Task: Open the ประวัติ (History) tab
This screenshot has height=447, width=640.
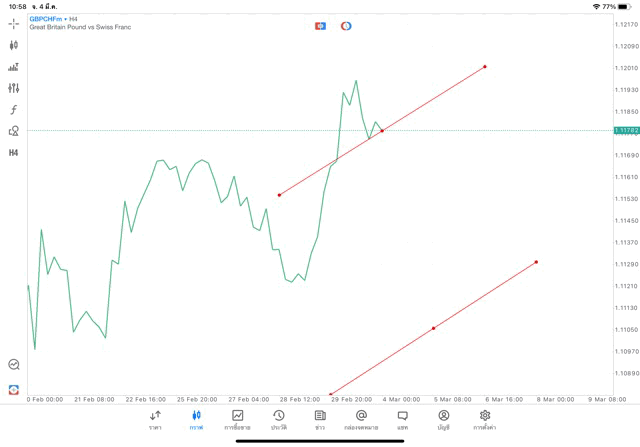Action: tap(278, 419)
